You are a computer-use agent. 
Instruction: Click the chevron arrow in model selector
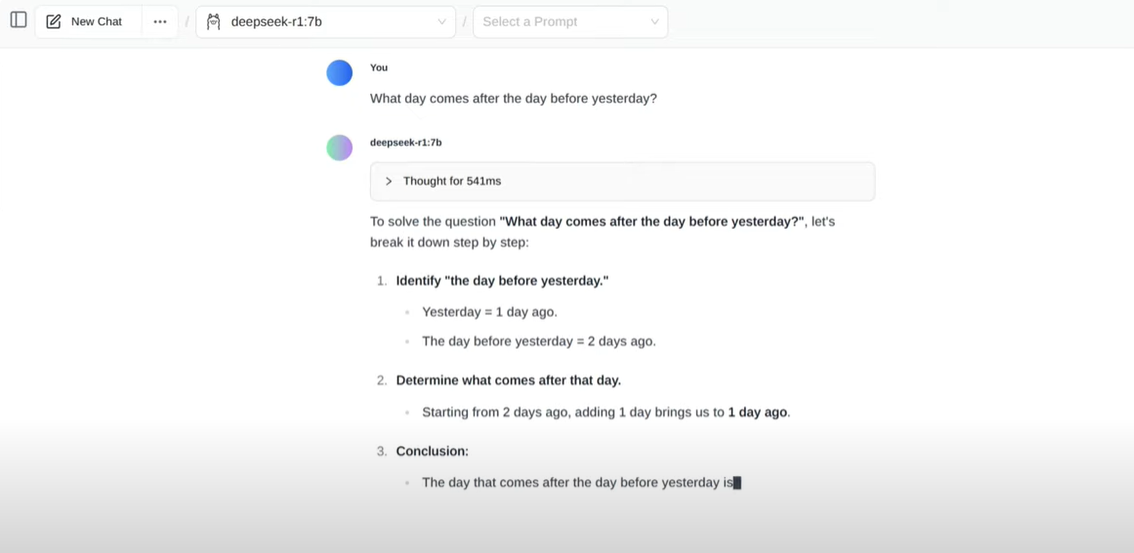(441, 22)
